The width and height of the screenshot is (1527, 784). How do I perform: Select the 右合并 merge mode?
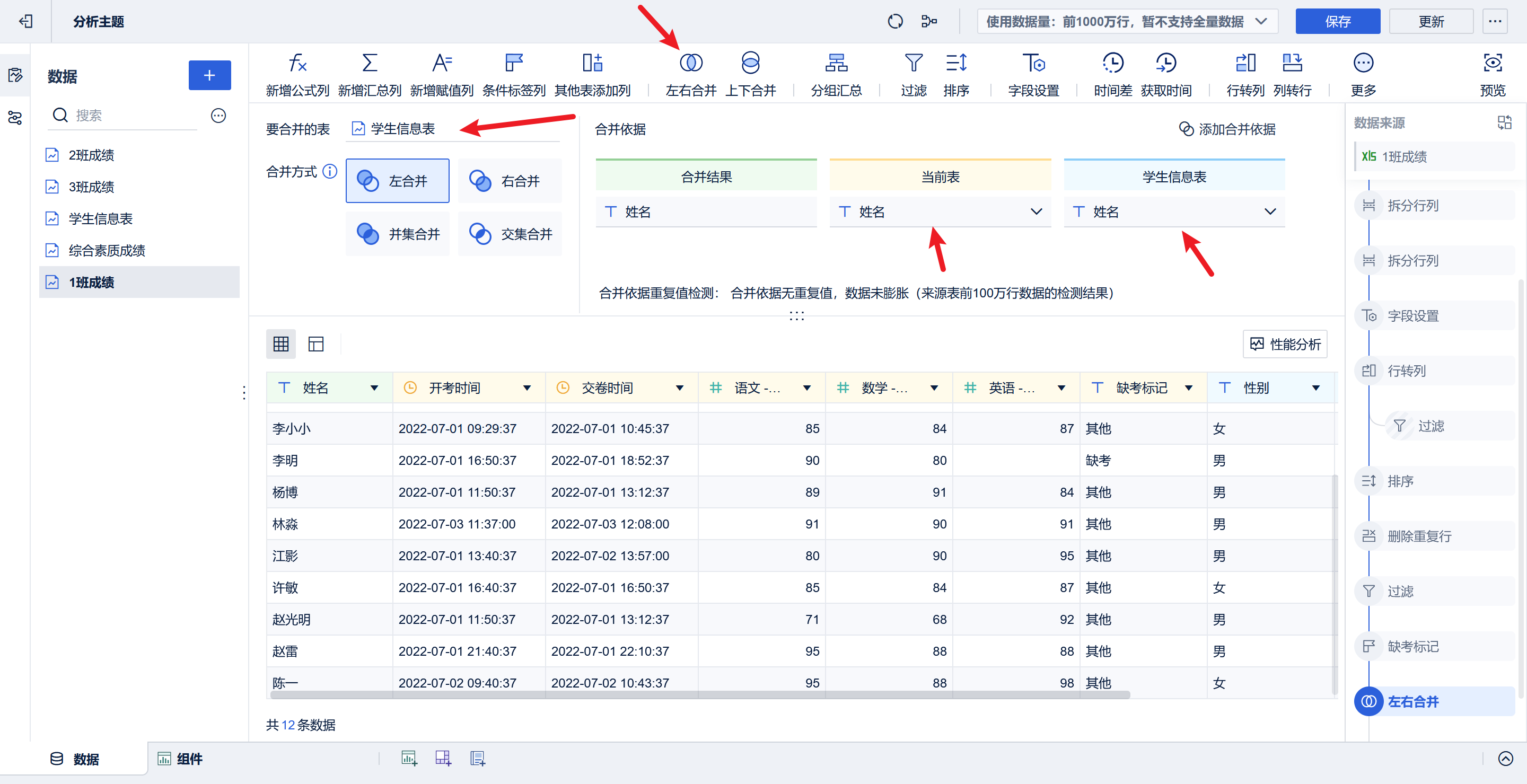click(x=510, y=180)
